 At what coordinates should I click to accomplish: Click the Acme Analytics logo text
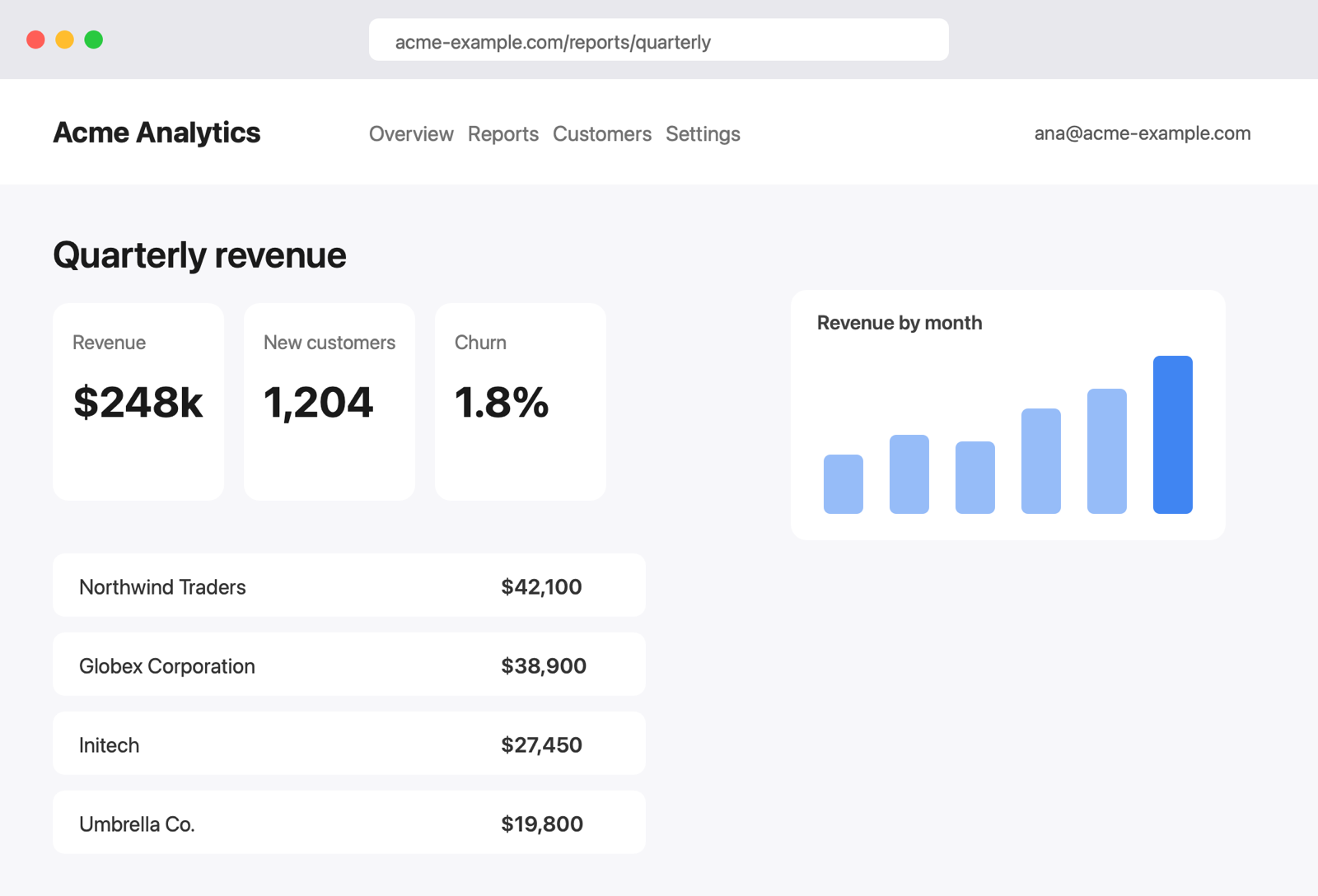click(157, 133)
